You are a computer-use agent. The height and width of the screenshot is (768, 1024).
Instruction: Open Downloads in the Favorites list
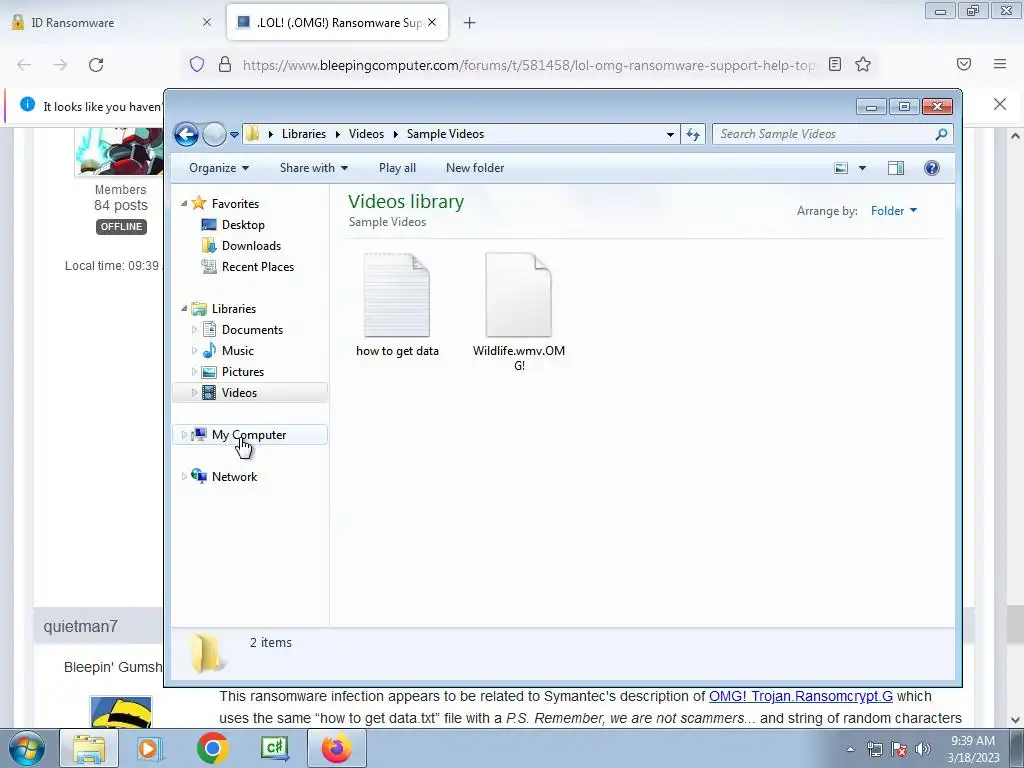point(251,246)
